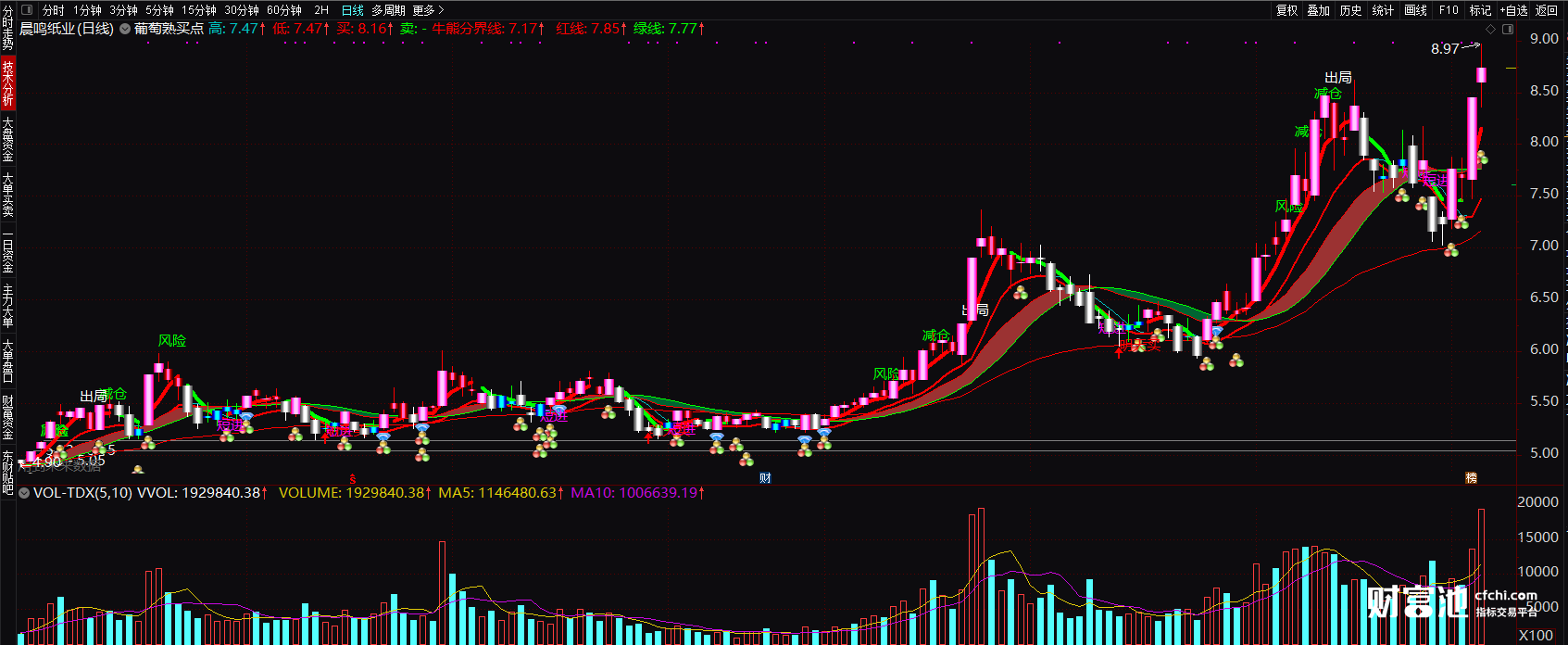This screenshot has height=645, width=1568.
Task: Open the 大盘资金 sidebar tab
Action: [x=7, y=139]
